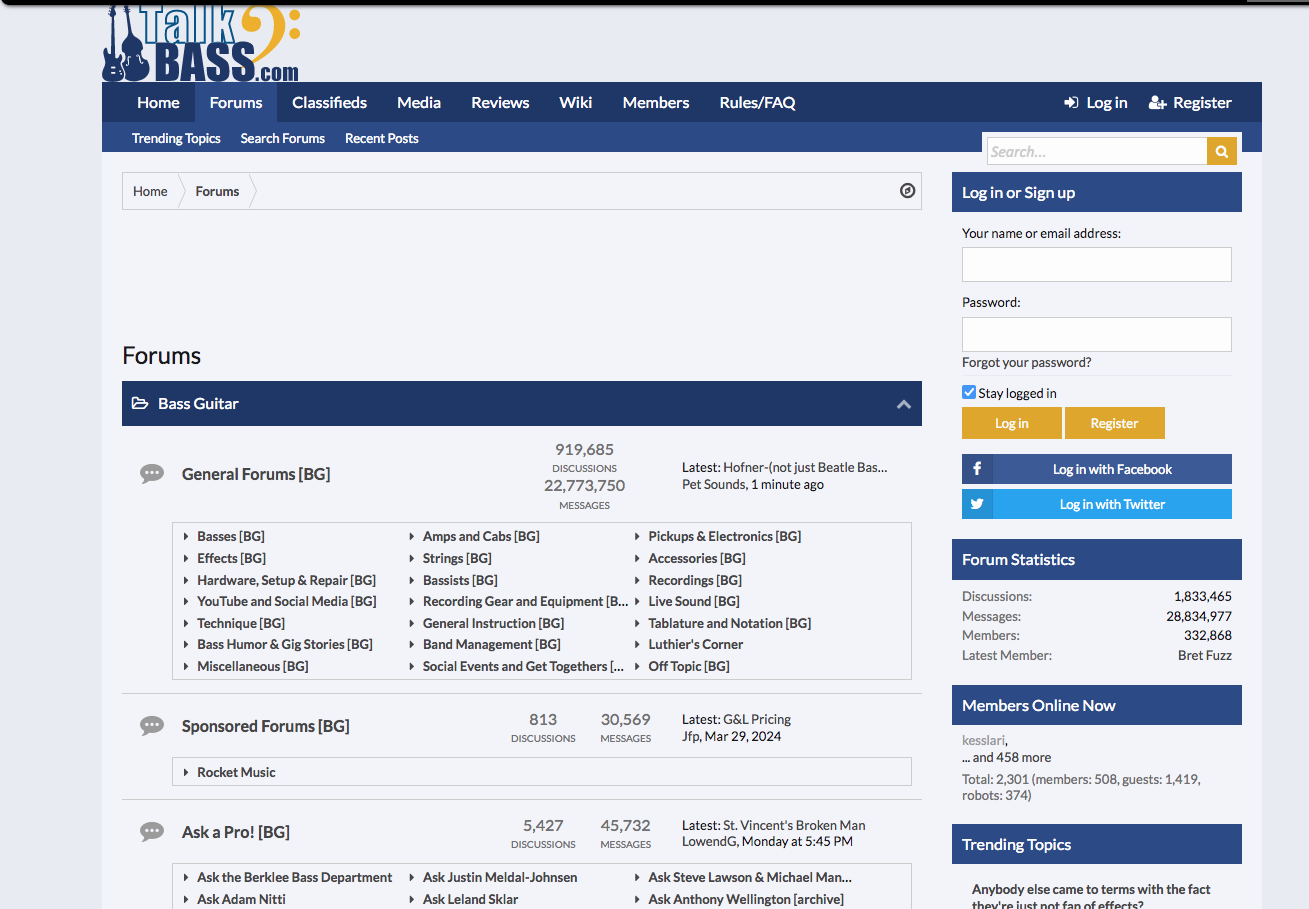
Task: Open latest post Hofner-(not just Beatle Bas...
Action: (x=805, y=467)
